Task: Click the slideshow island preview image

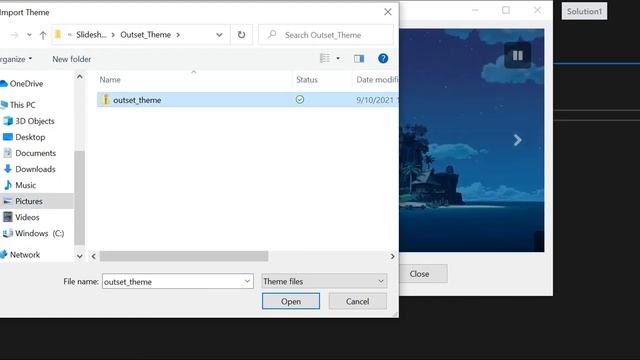Action: (471, 140)
